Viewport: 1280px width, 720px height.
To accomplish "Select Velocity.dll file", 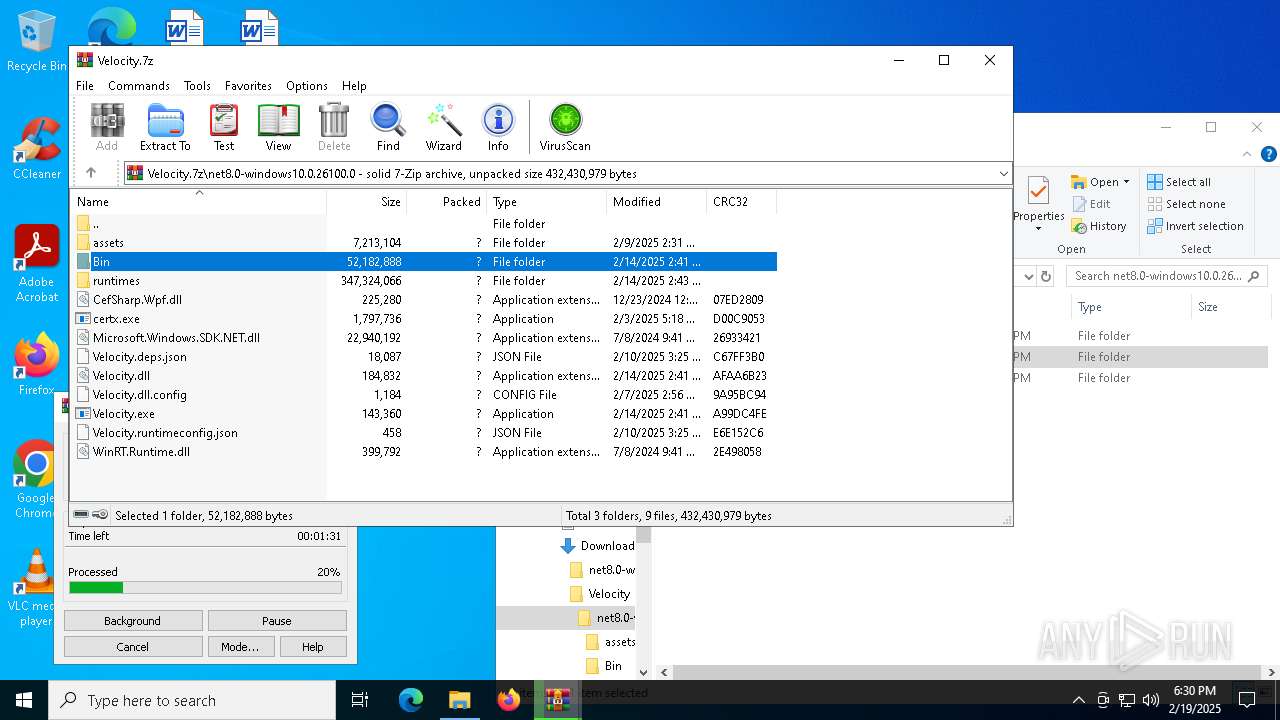I will pos(424,376).
